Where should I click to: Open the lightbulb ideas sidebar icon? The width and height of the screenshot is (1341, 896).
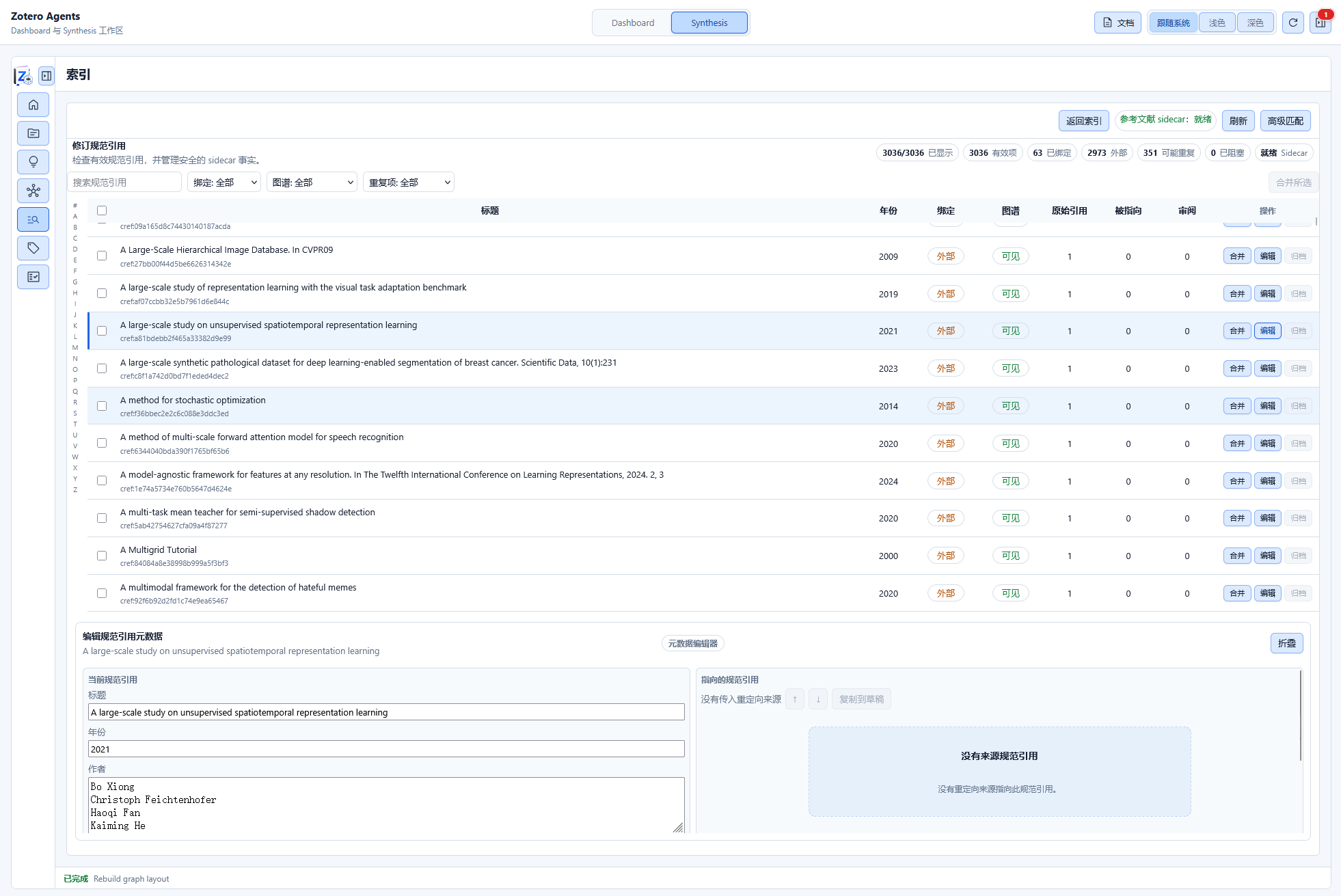pos(33,162)
